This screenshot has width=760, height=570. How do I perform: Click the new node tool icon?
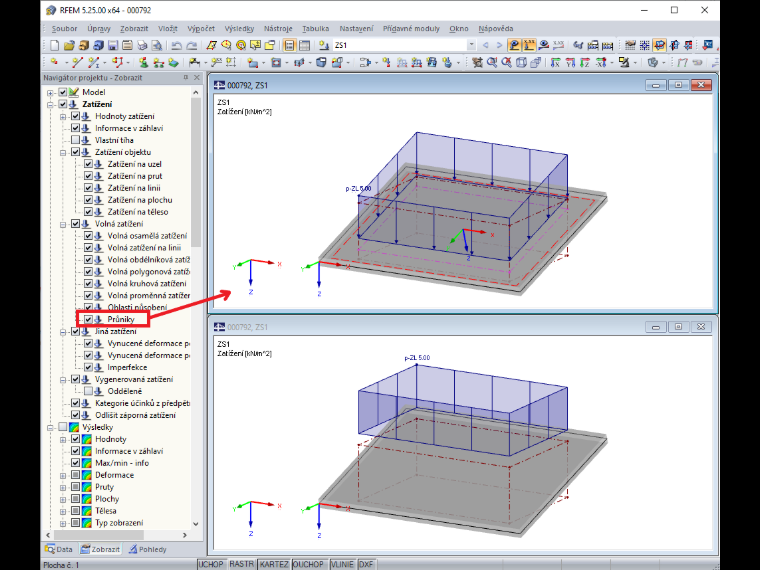[x=54, y=62]
